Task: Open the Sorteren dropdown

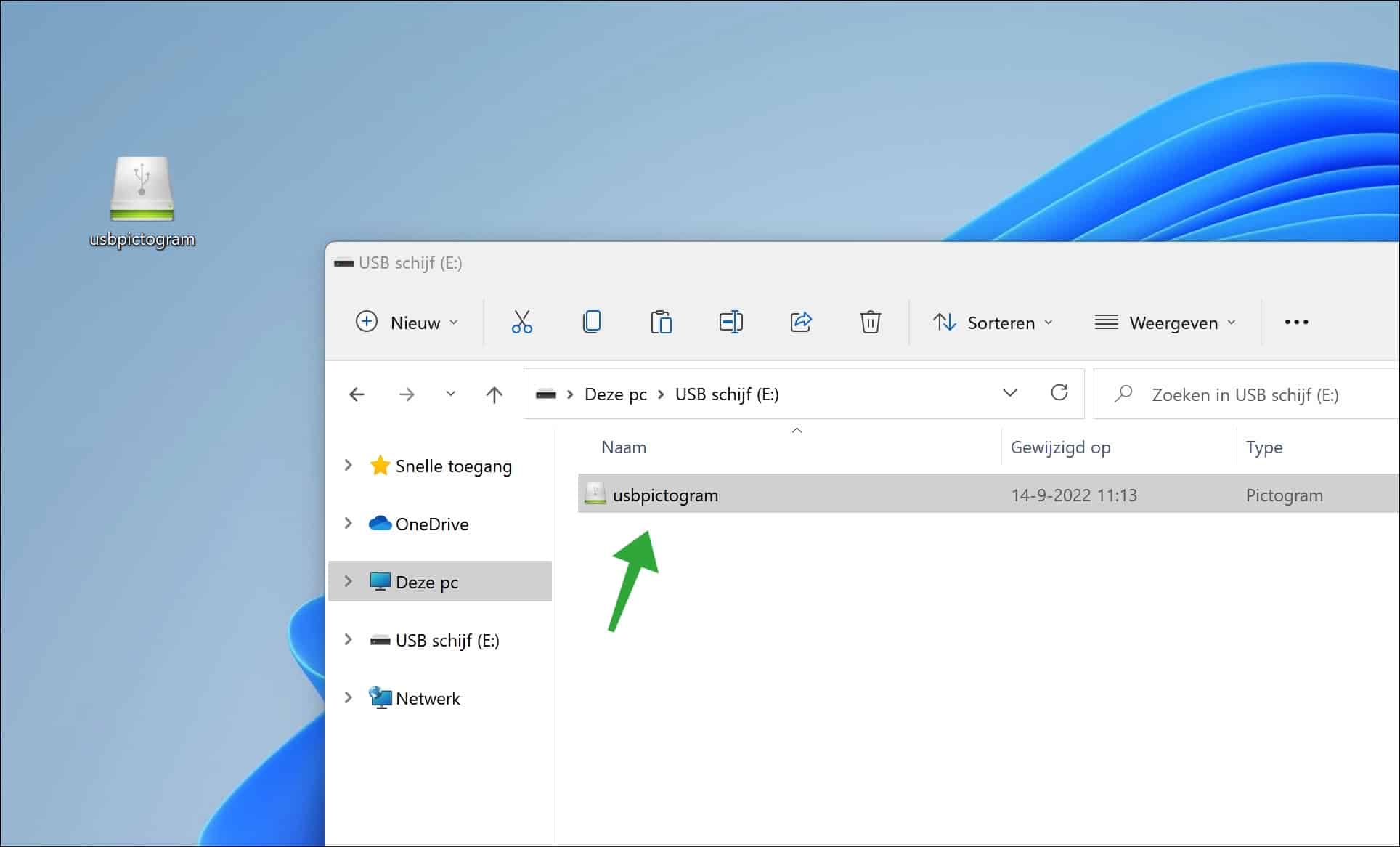Action: click(x=993, y=322)
